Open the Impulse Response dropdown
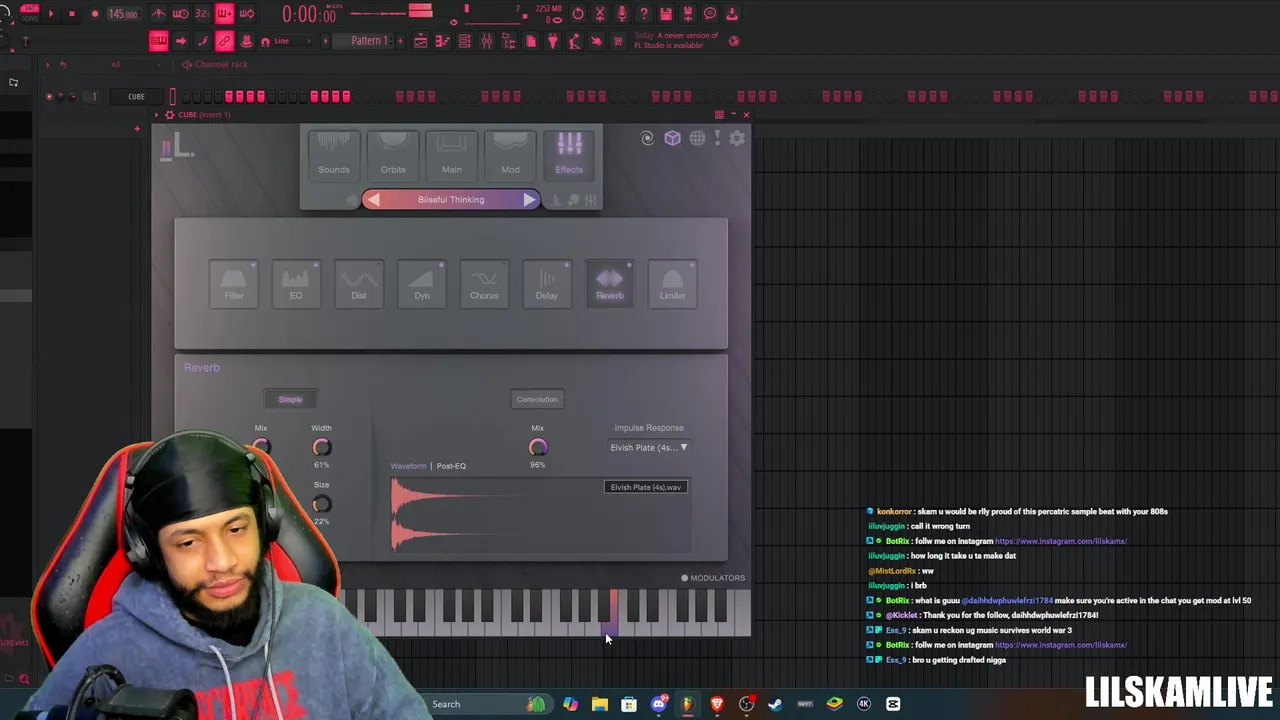Screen dimensions: 1280x720 [649, 447]
